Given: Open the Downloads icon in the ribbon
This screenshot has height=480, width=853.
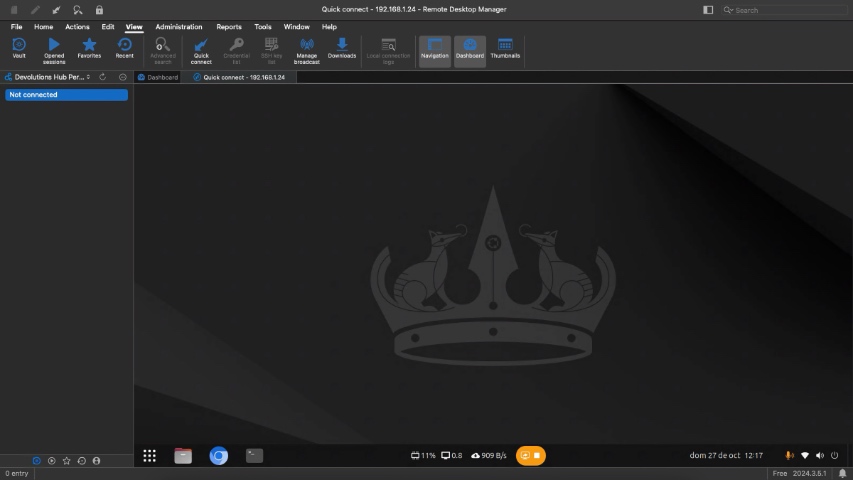Looking at the screenshot, I should pyautogui.click(x=342, y=48).
